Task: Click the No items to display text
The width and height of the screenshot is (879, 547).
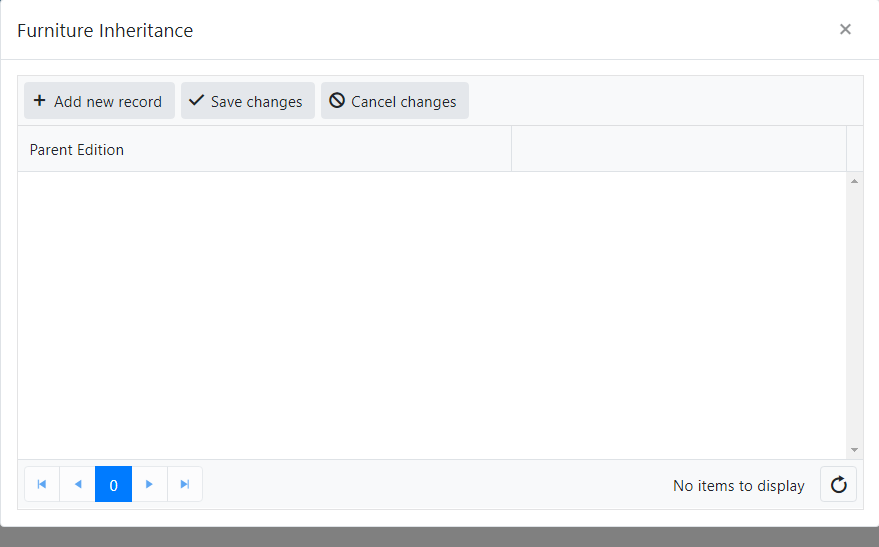Action: point(738,486)
